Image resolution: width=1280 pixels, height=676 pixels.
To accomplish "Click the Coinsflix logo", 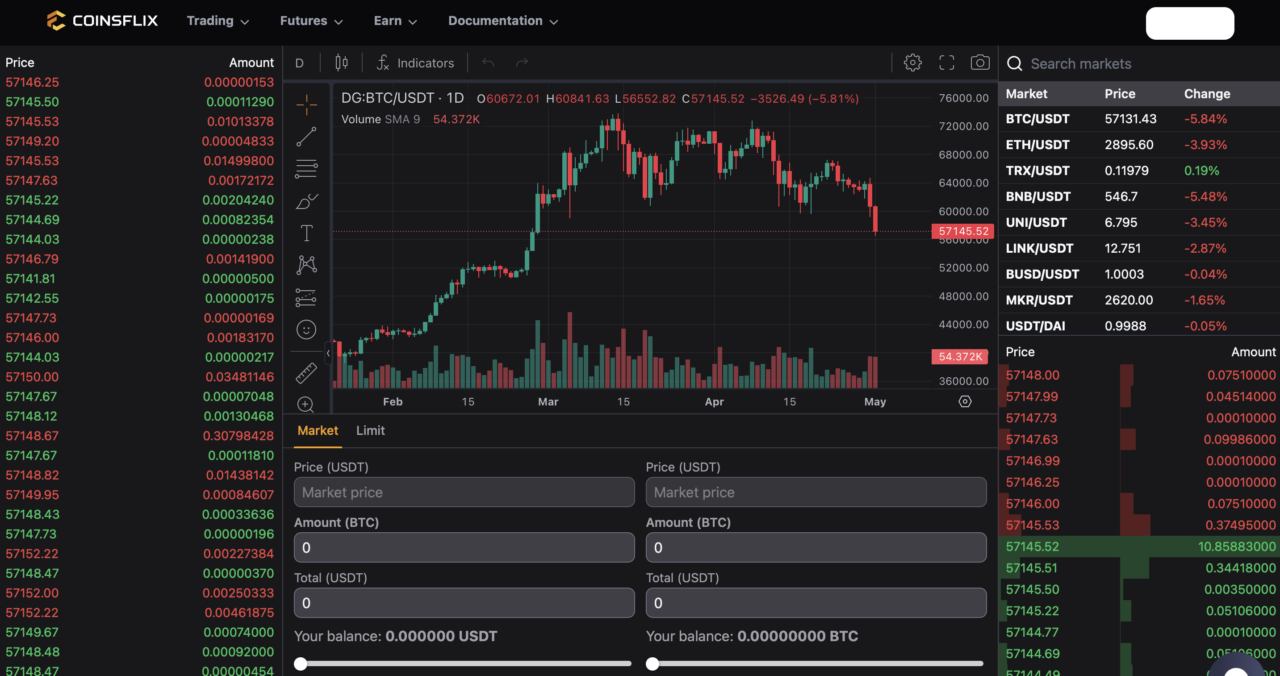I will (102, 20).
